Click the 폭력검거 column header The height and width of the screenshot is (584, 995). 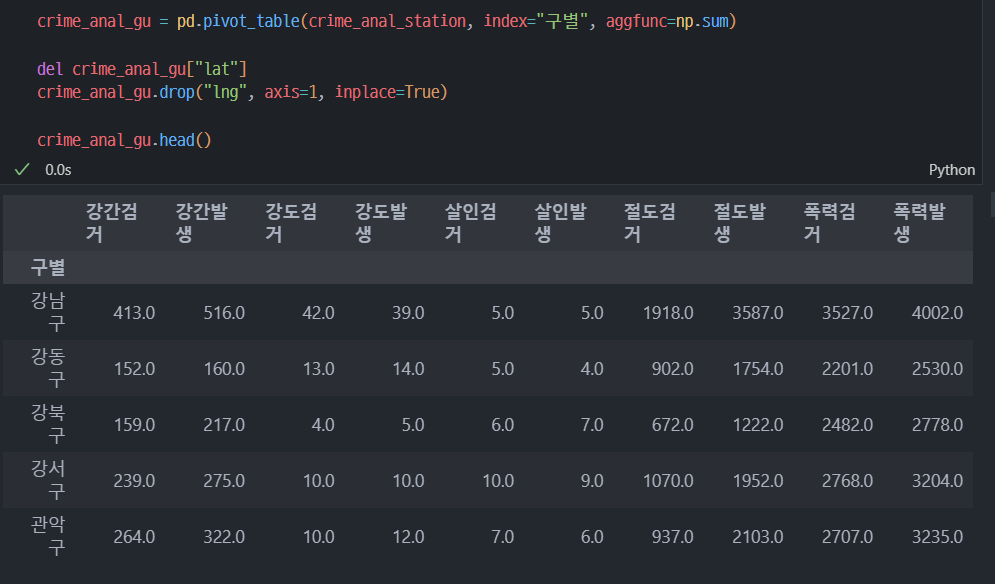tap(829, 223)
